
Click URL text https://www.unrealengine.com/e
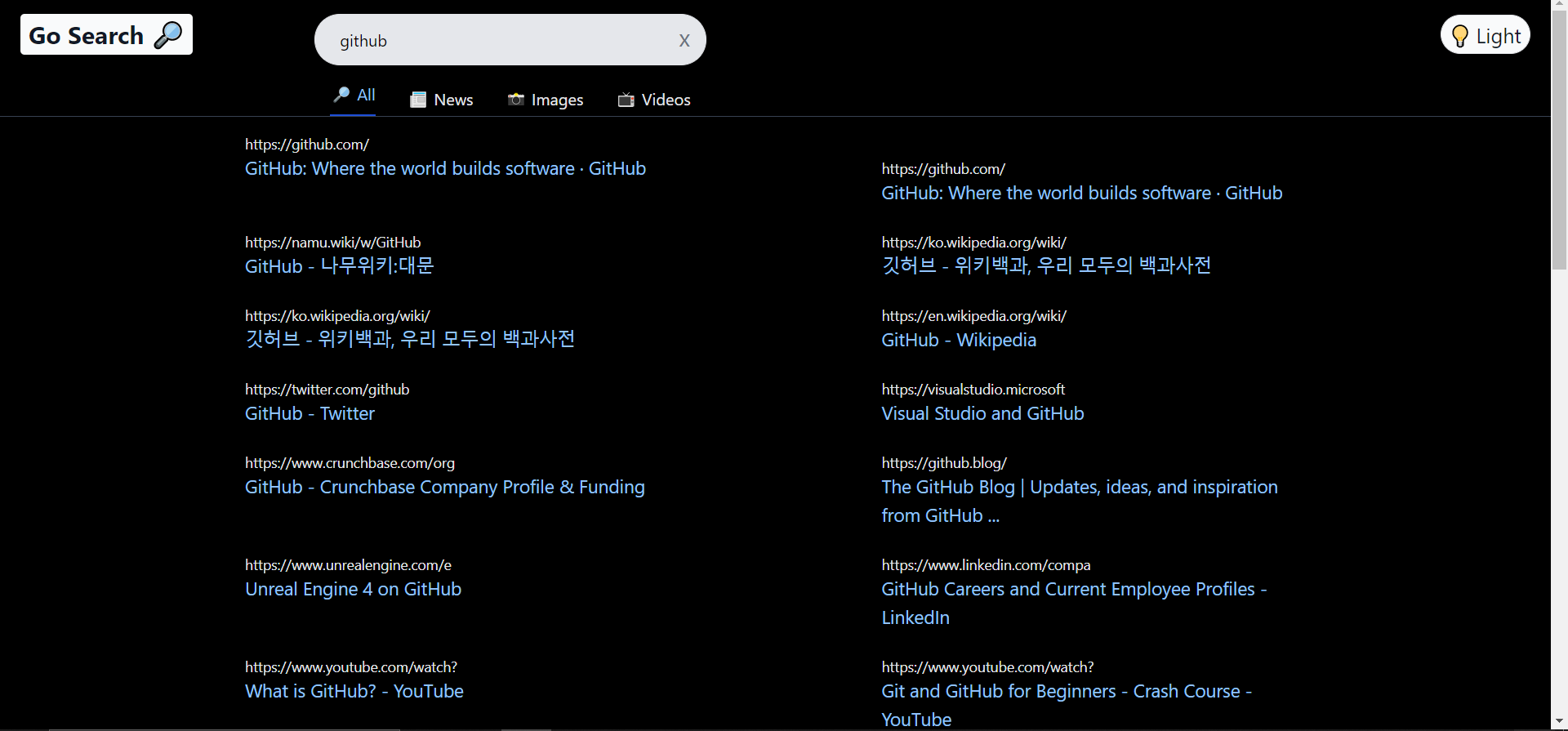[348, 565]
